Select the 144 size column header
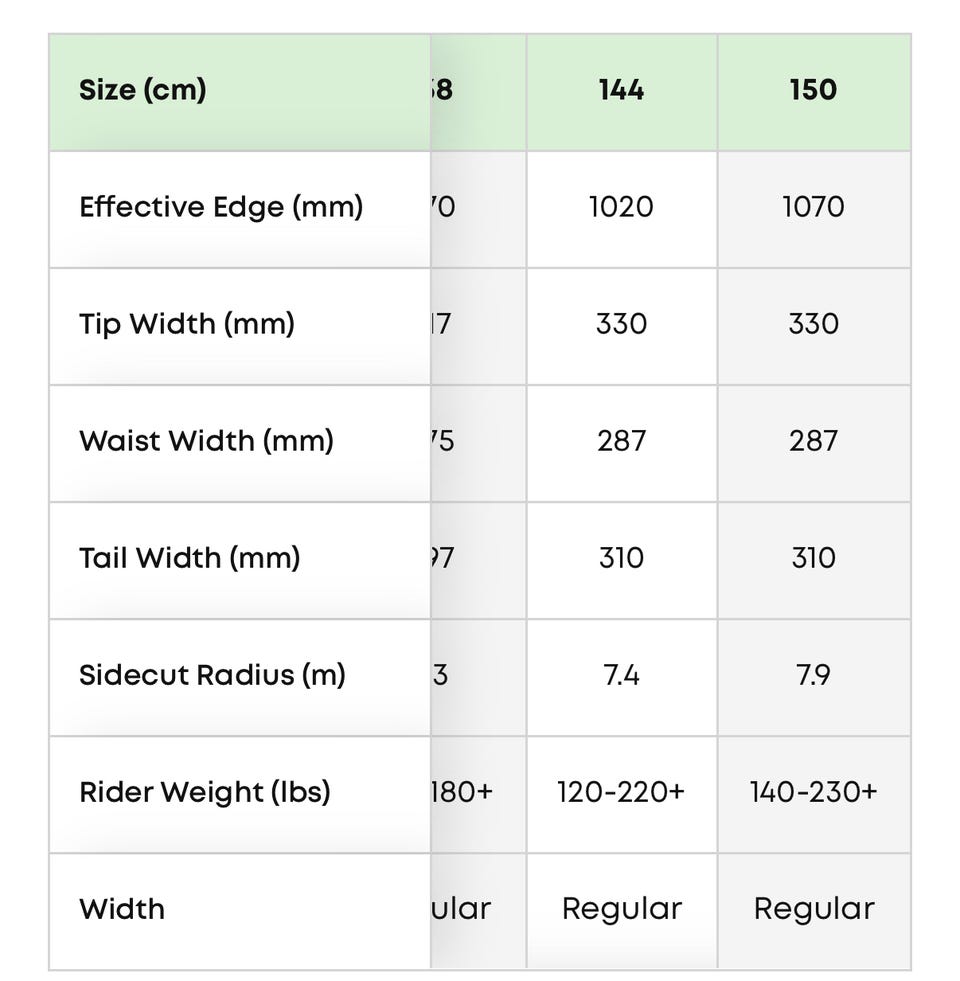 621,90
